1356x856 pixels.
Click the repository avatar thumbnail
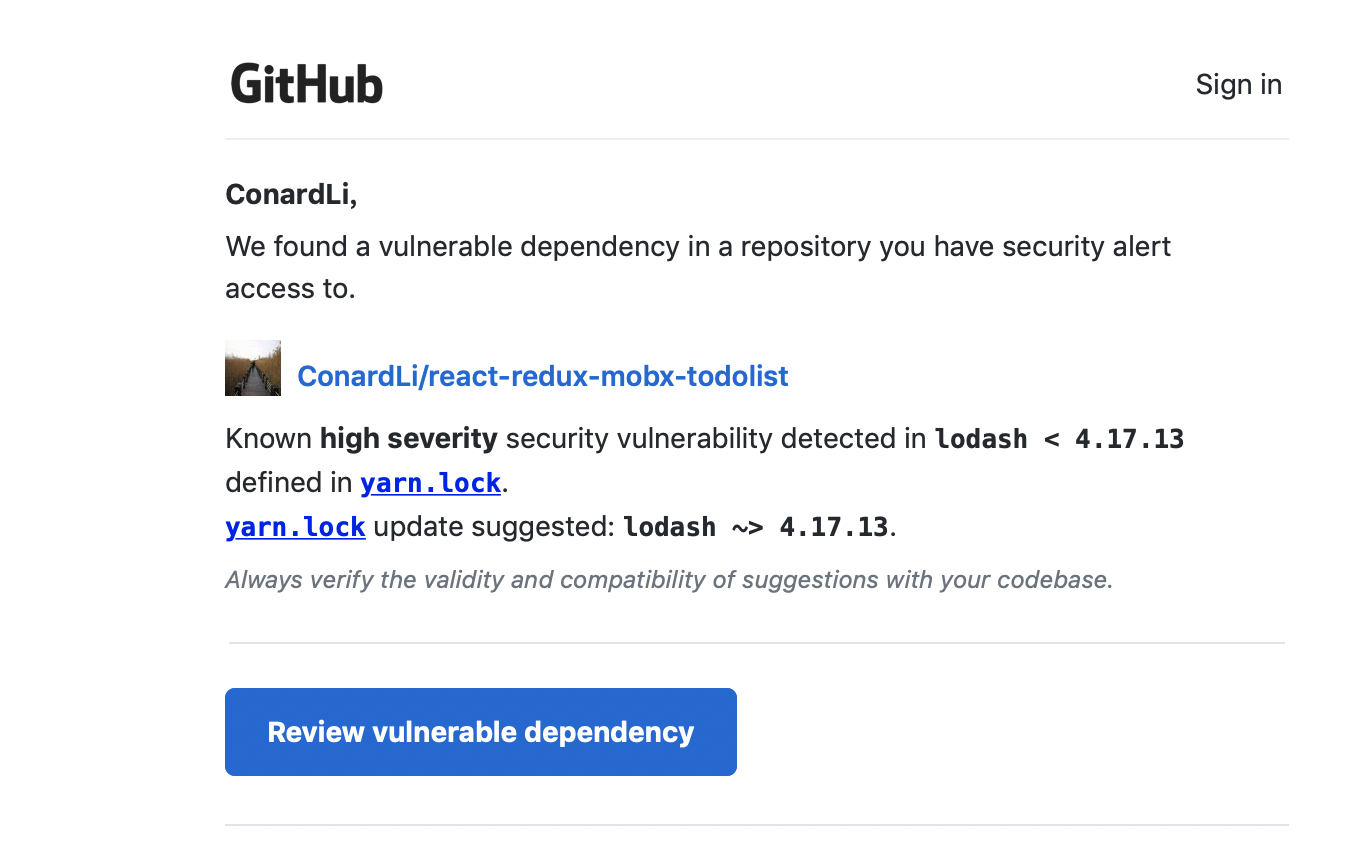253,368
